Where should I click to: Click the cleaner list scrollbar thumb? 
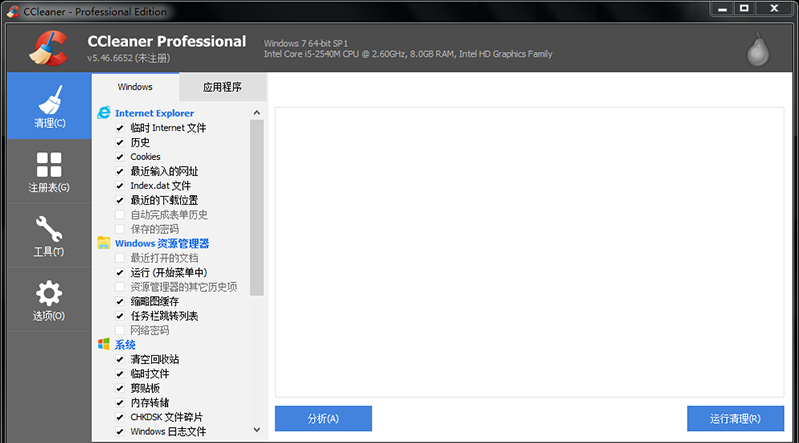(x=257, y=207)
